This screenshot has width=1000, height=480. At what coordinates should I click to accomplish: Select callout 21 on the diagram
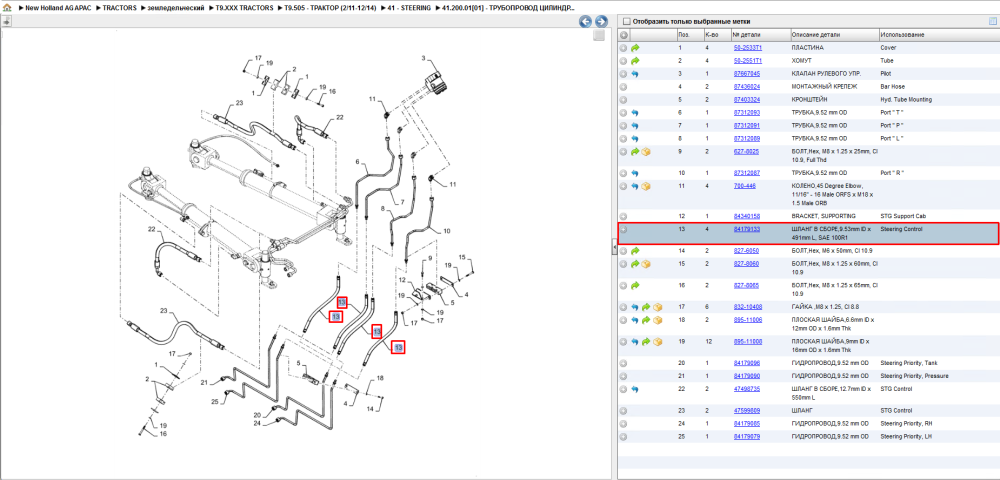tap(205, 382)
